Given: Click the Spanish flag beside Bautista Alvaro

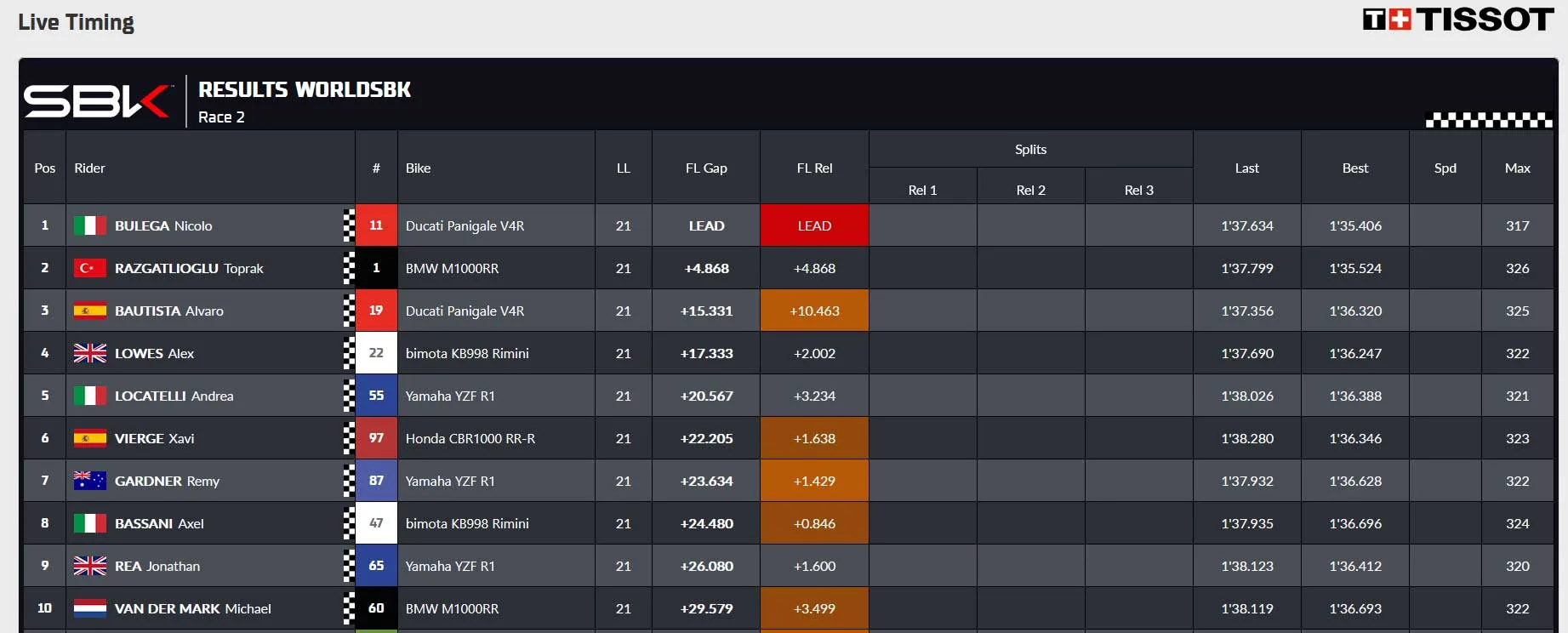Looking at the screenshot, I should tap(89, 311).
